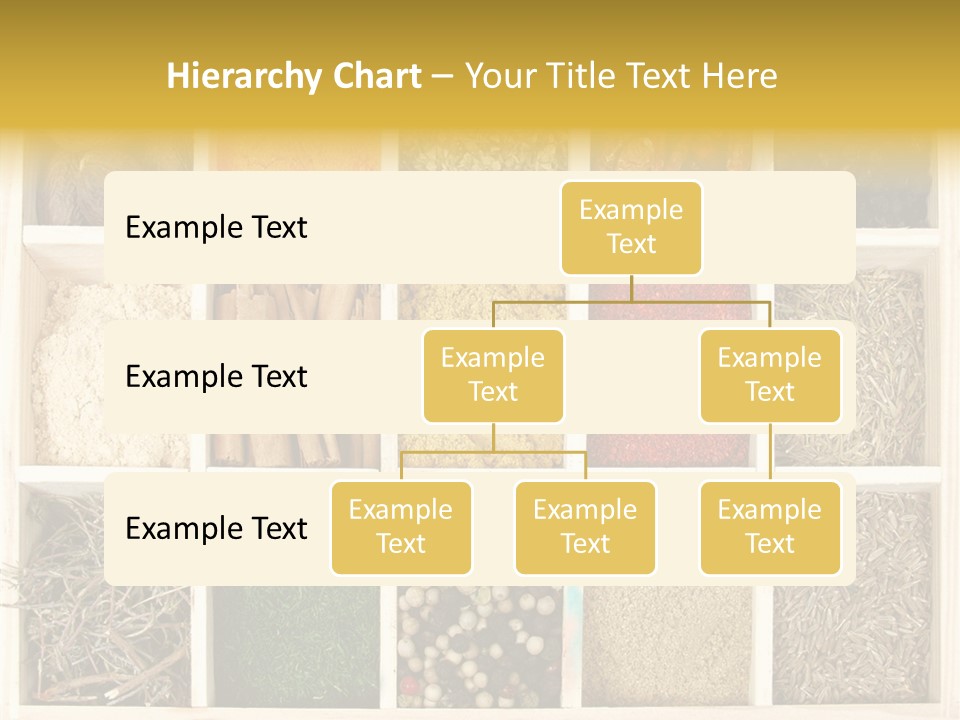The width and height of the screenshot is (960, 720).
Task: Click the leftmost box on the bottom hierarchy level
Action: coord(401,527)
